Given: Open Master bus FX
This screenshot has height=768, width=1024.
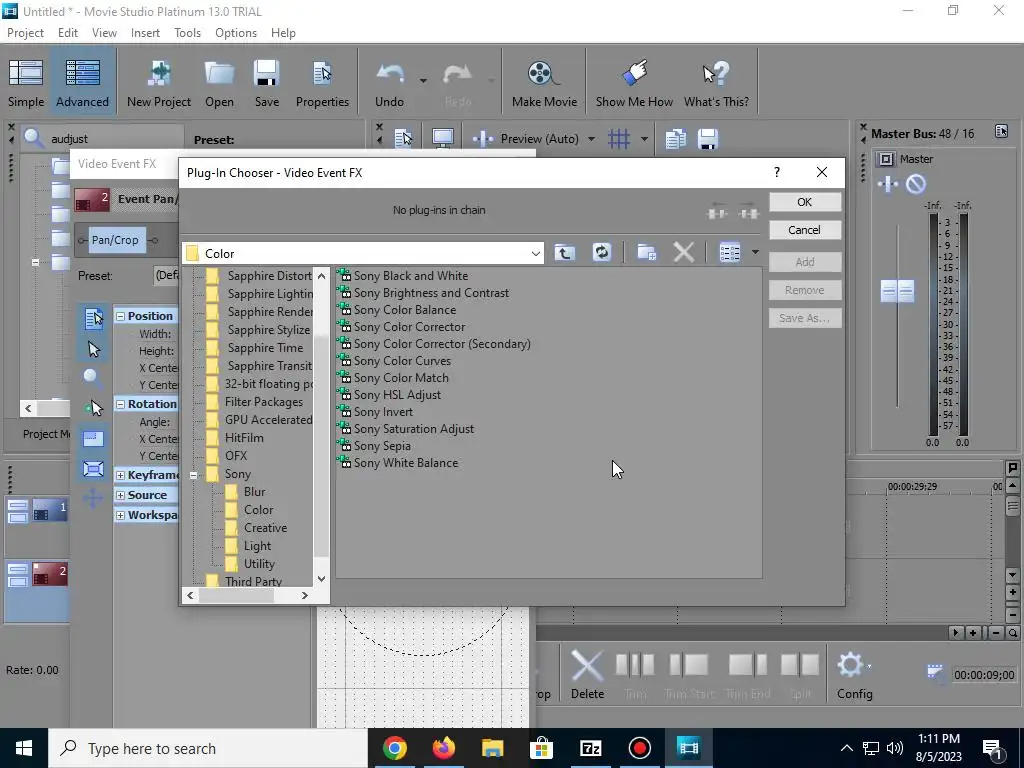Looking at the screenshot, I should (888, 184).
